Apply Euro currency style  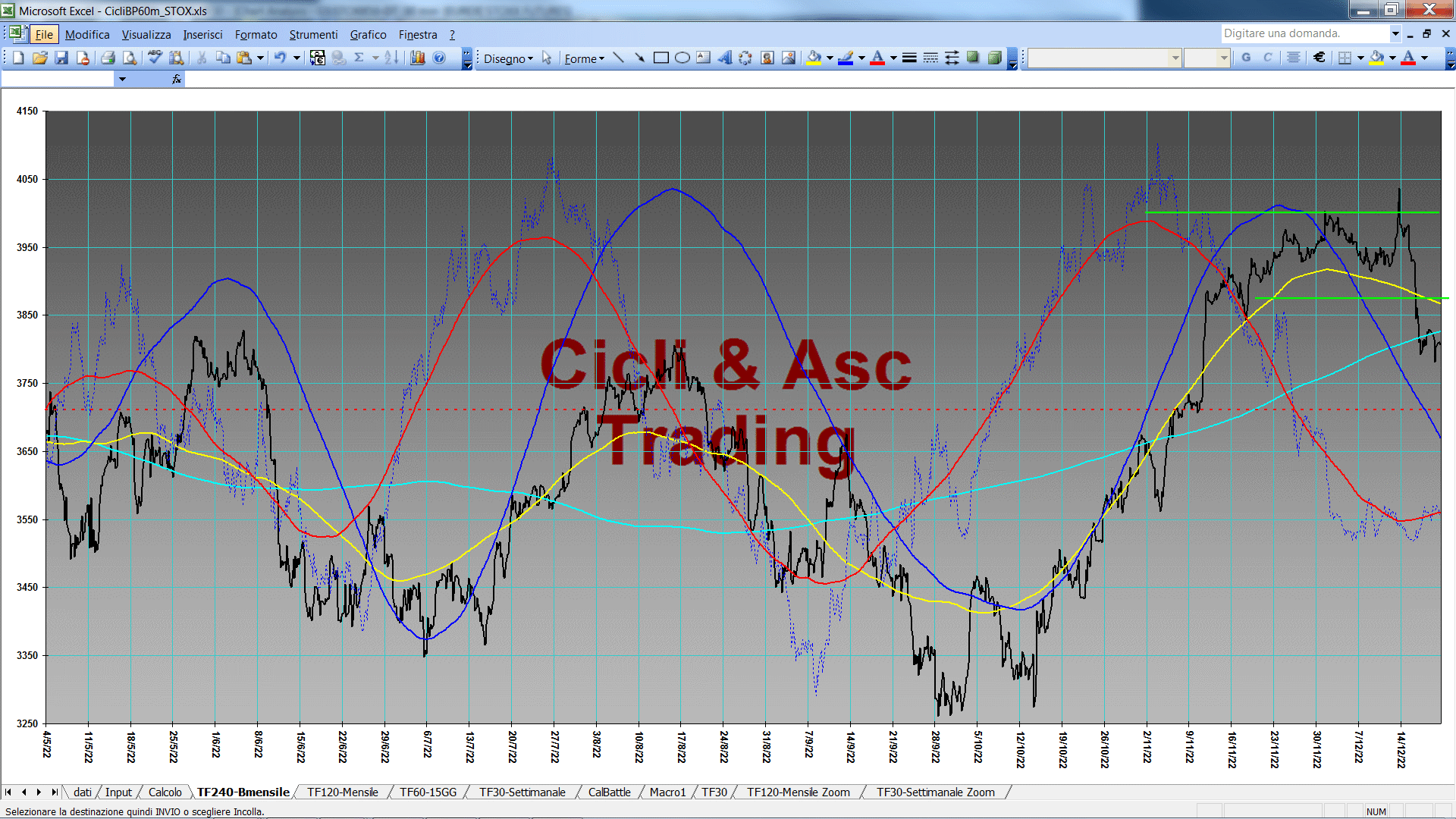point(1319,58)
